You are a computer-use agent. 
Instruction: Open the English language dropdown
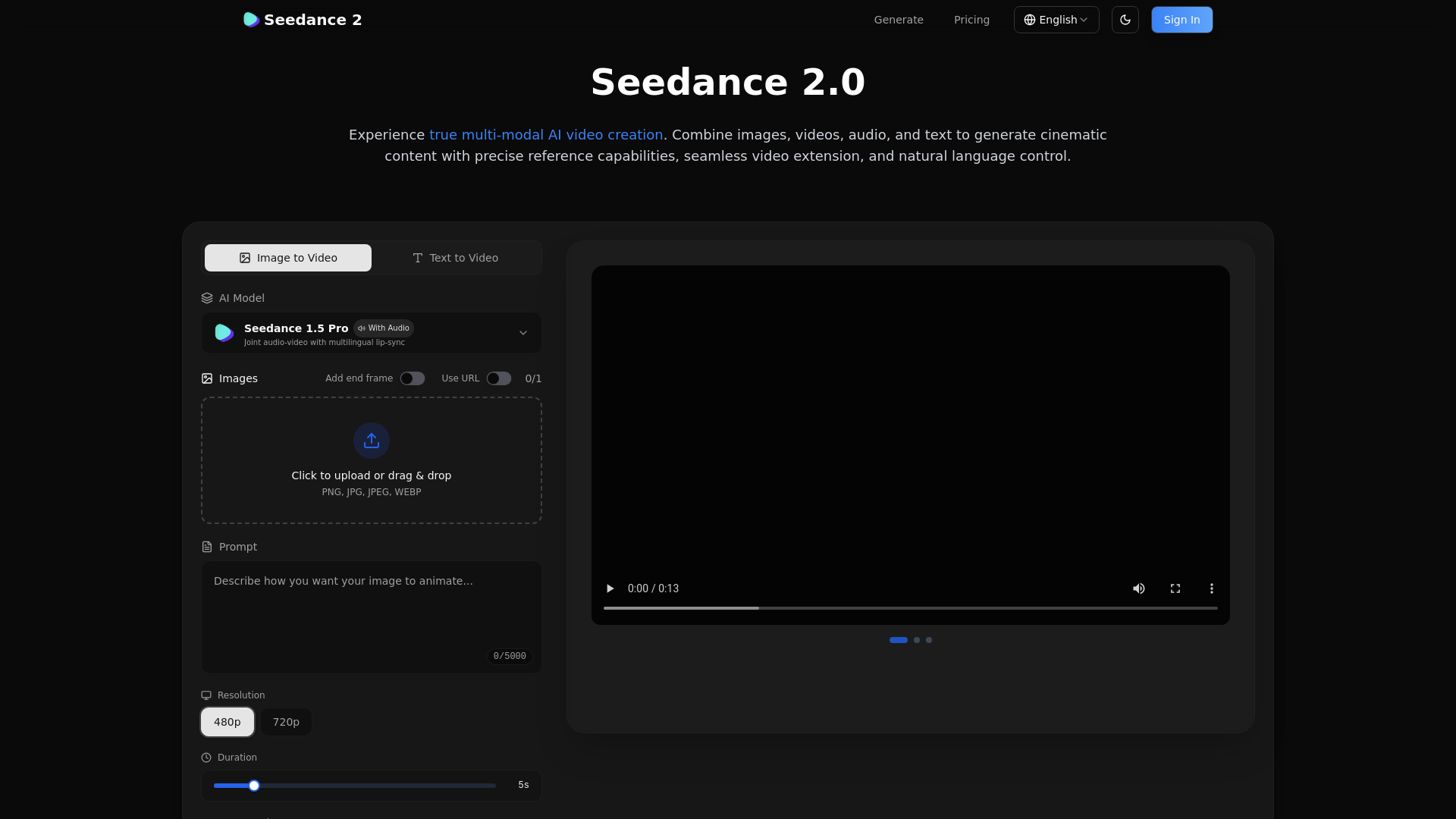[x=1056, y=20]
